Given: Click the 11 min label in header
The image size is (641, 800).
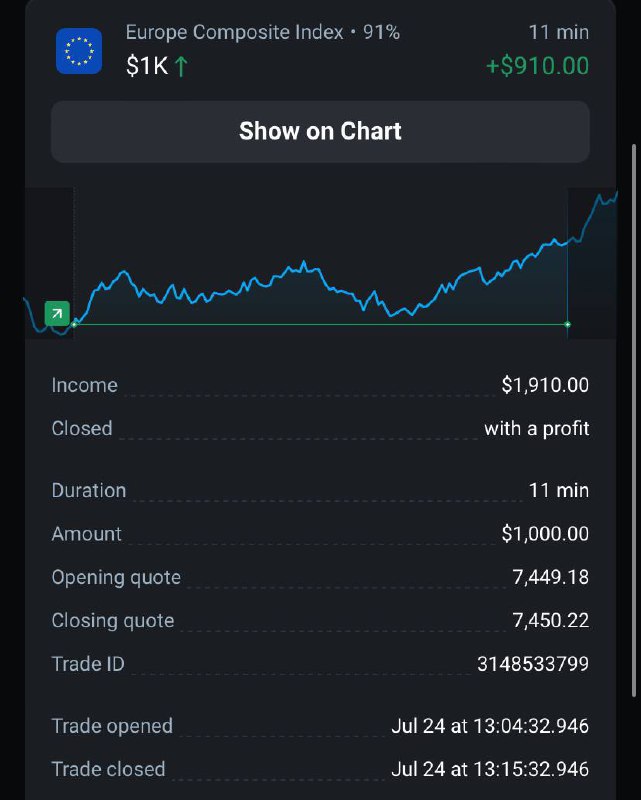Looking at the screenshot, I should coord(559,33).
